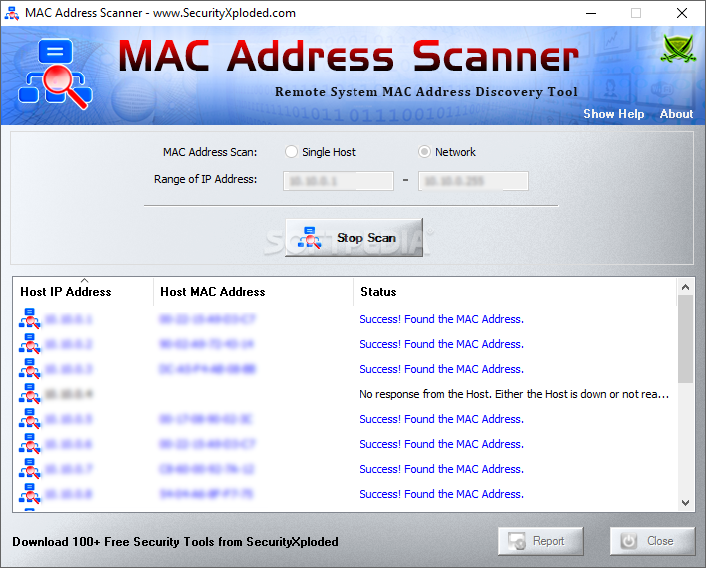This screenshot has width=706, height=568.
Task: Open the Show Help link
Action: 614,114
